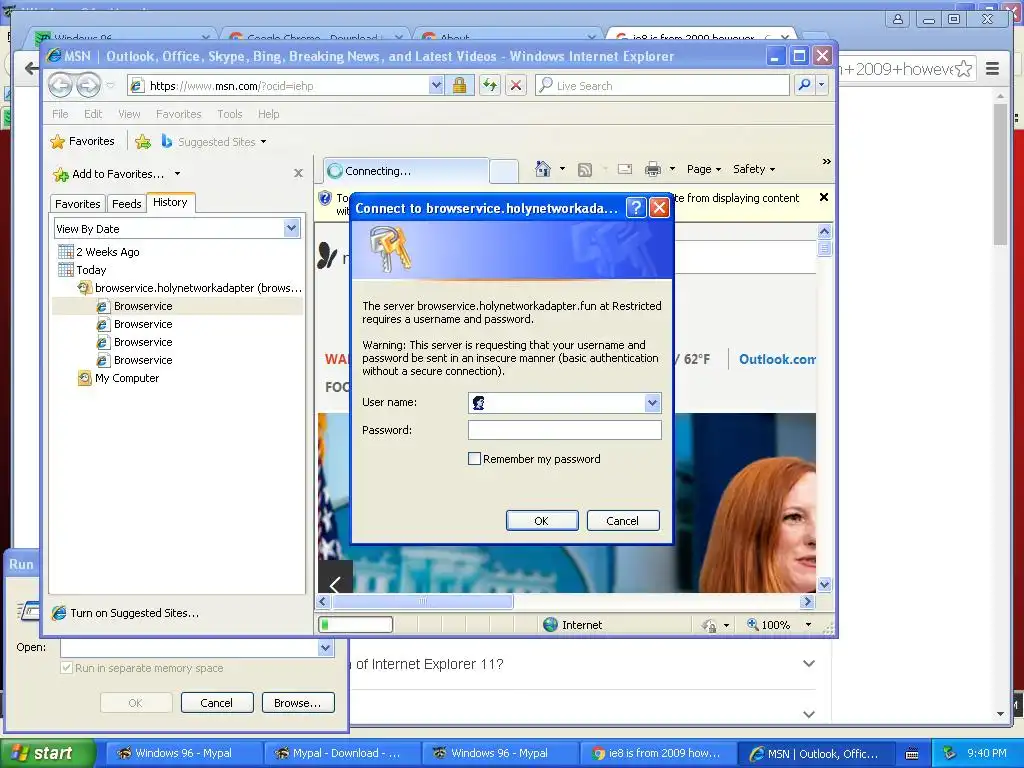Click Cancel in the Run dialog
1024x768 pixels.
tap(217, 703)
